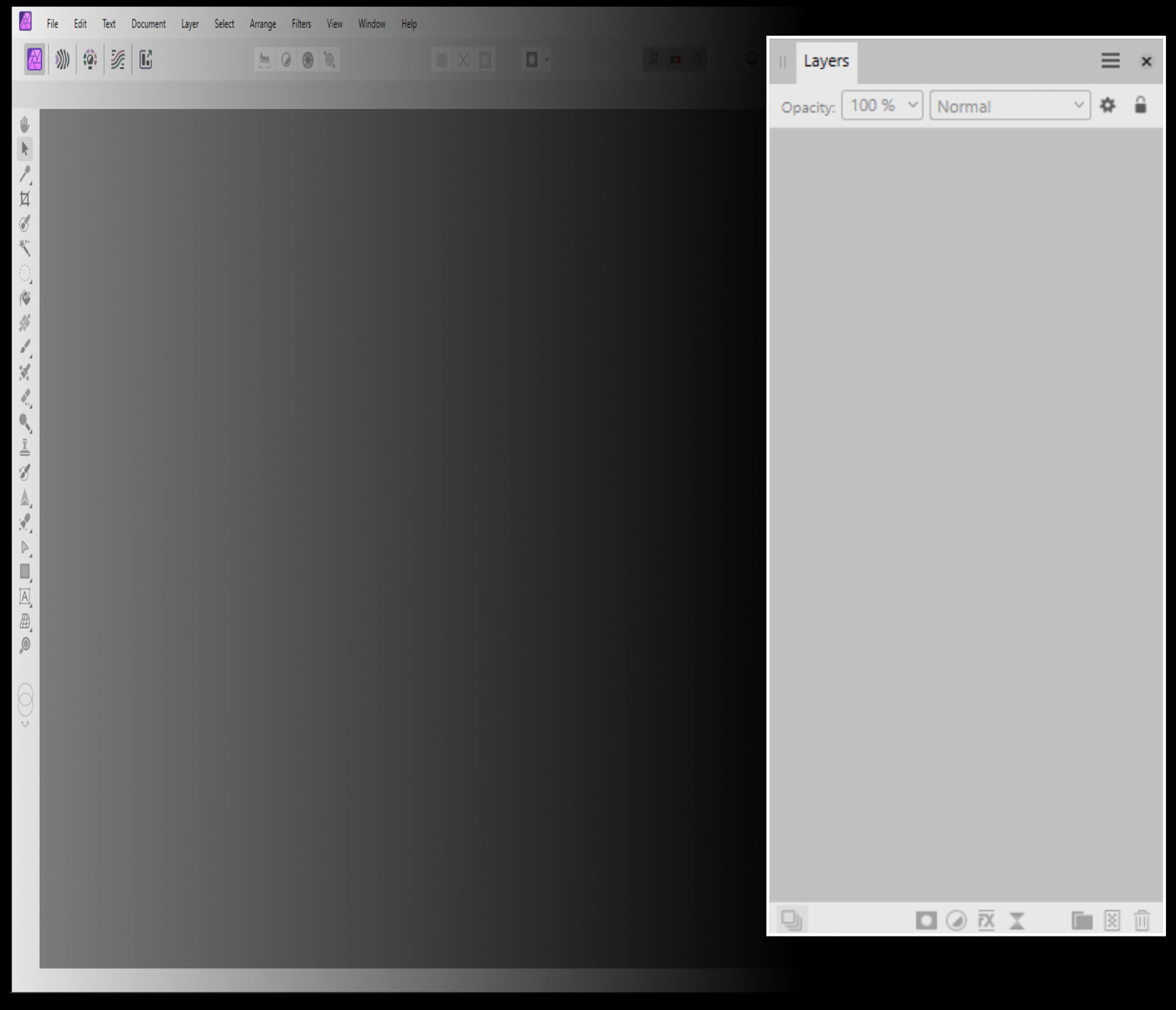The image size is (1176, 1010).
Task: Select the Paint Brush tool
Action: (25, 348)
